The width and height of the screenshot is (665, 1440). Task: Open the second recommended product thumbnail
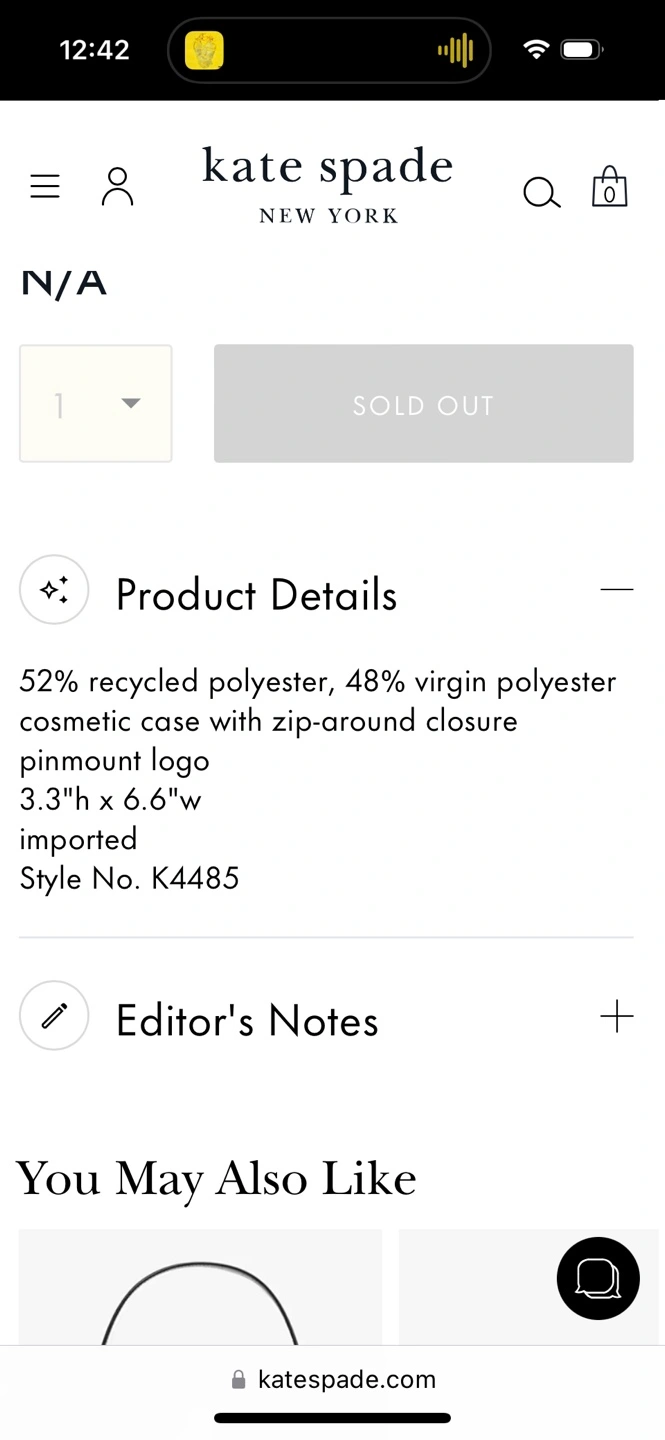click(x=470, y=1288)
